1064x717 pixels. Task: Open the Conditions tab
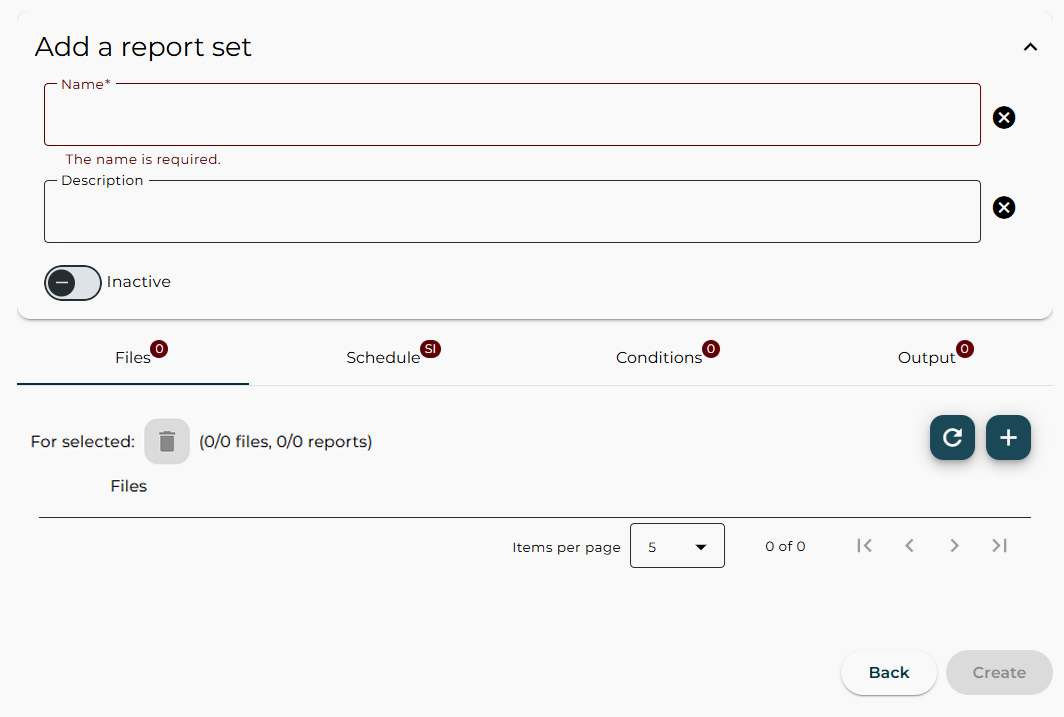pyautogui.click(x=659, y=357)
